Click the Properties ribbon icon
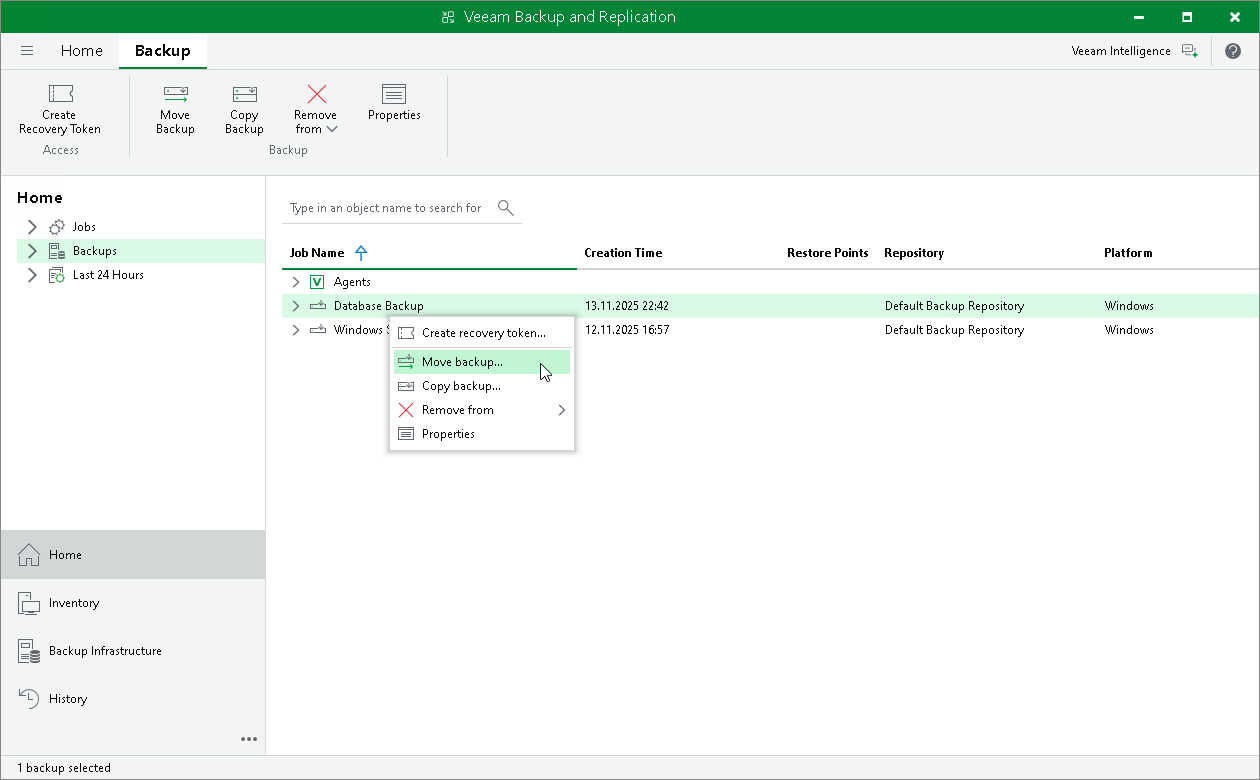 394,94
